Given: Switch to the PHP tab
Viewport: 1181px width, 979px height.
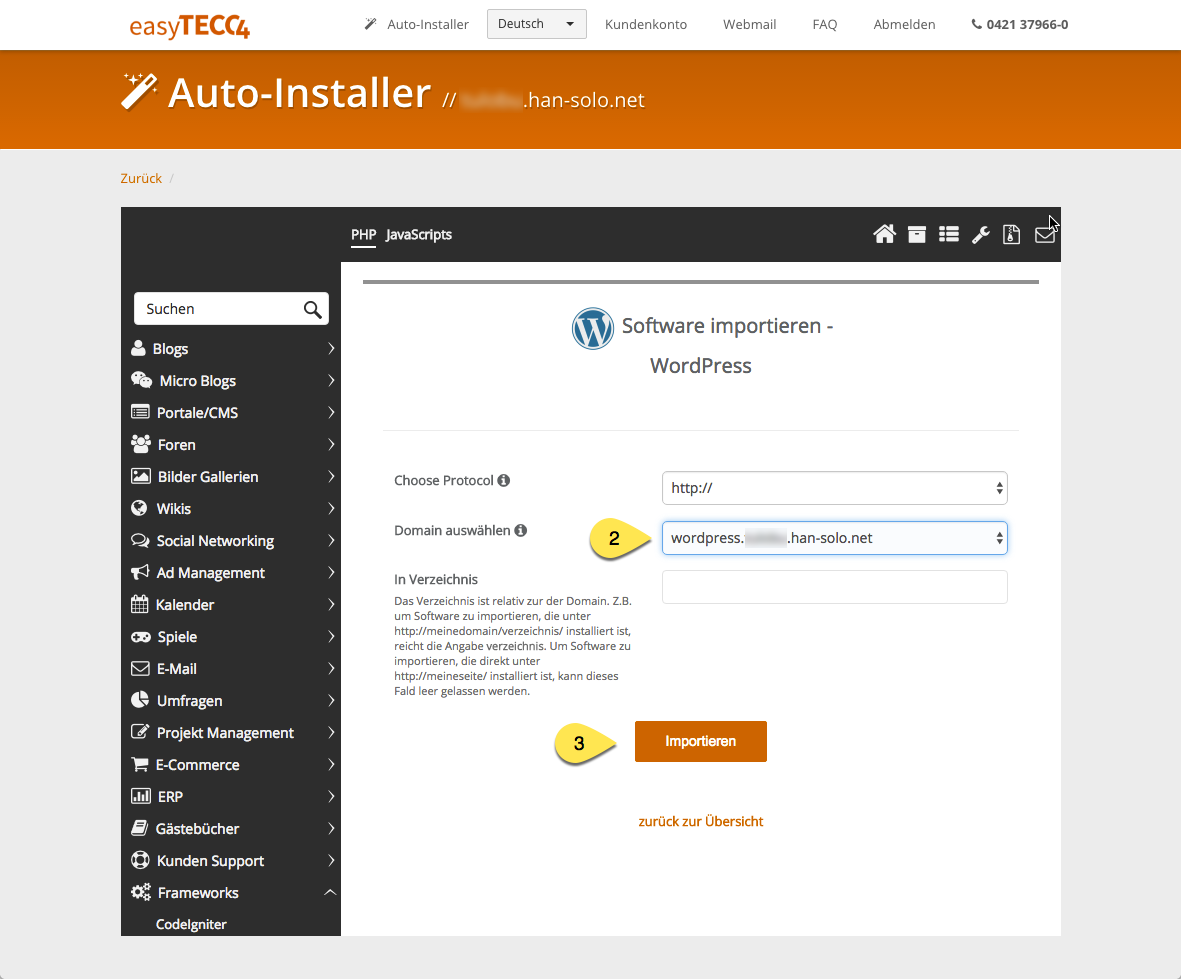Looking at the screenshot, I should tap(363, 234).
